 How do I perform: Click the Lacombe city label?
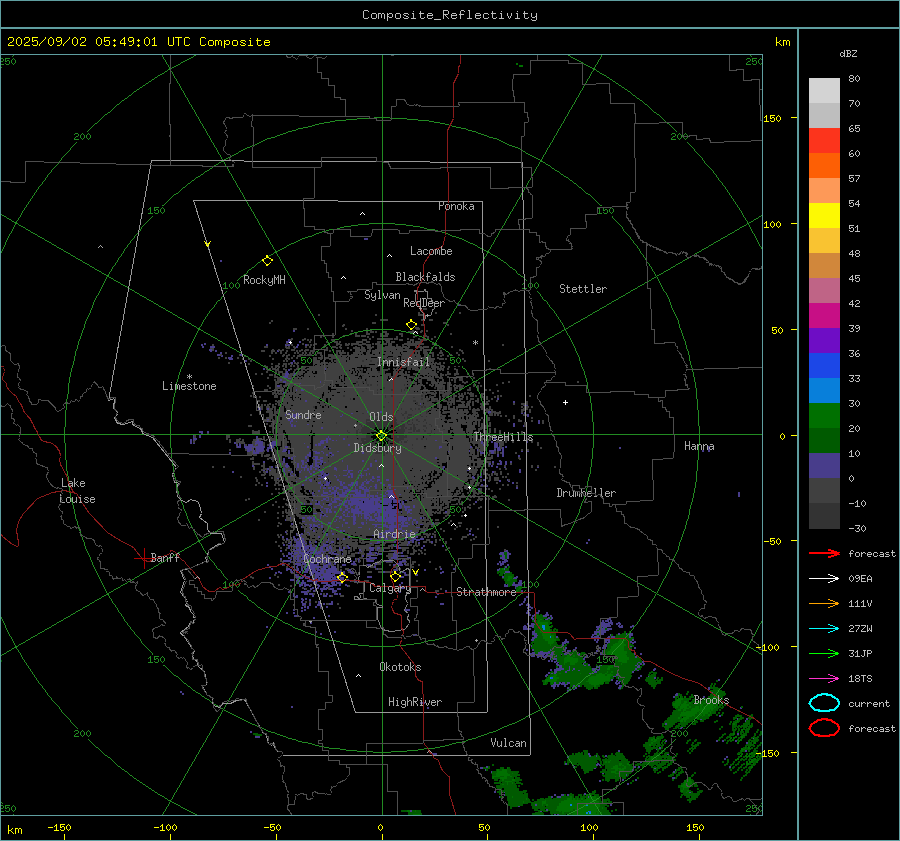click(x=431, y=251)
